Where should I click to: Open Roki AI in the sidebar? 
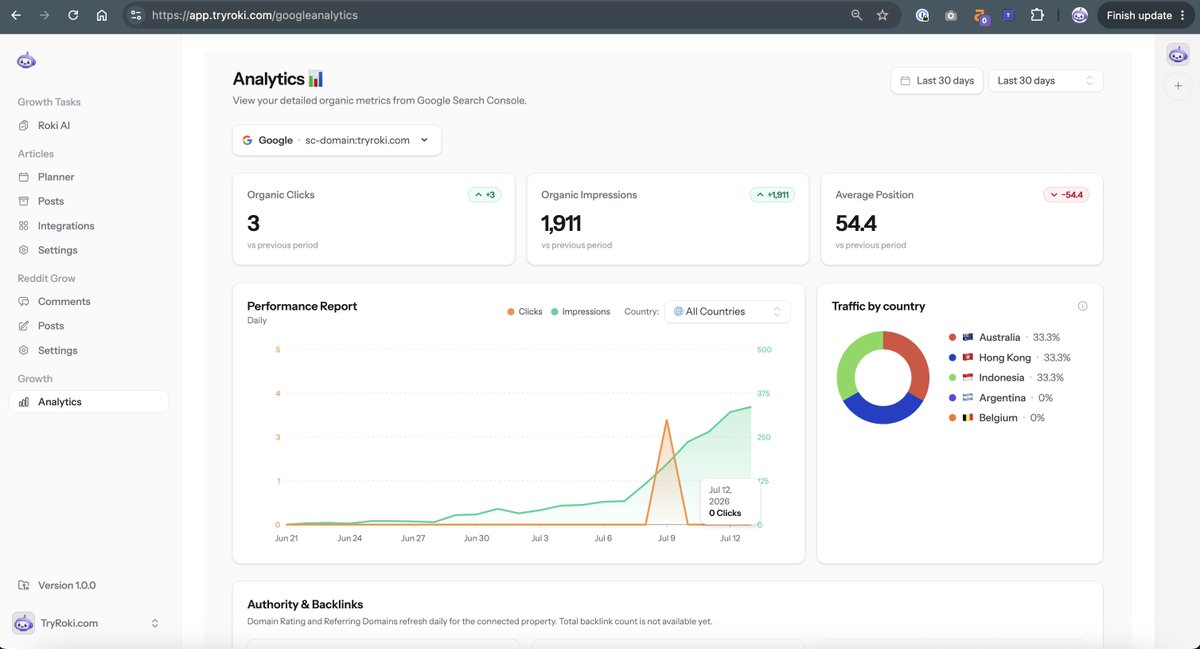coord(89,126)
